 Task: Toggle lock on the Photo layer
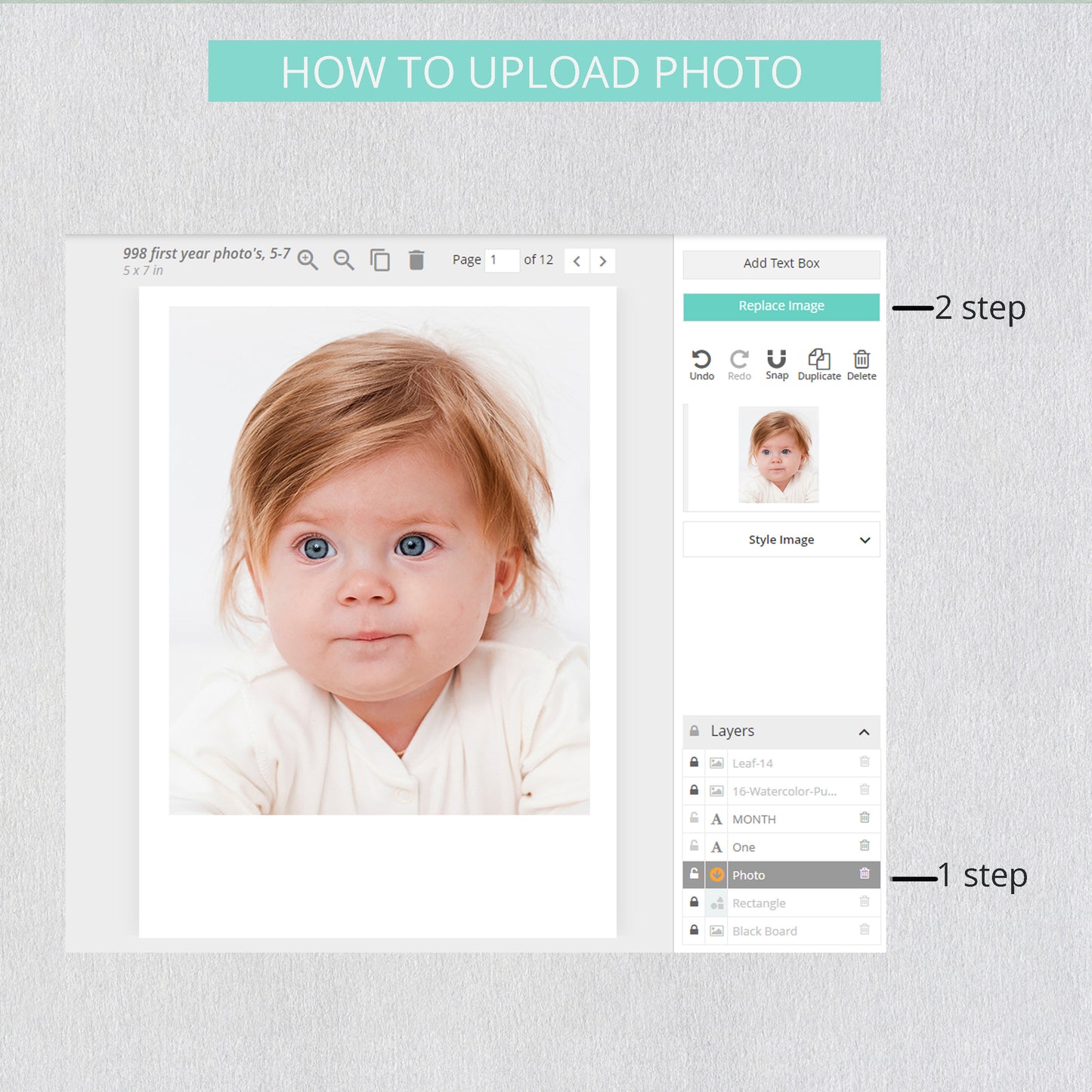[x=694, y=874]
